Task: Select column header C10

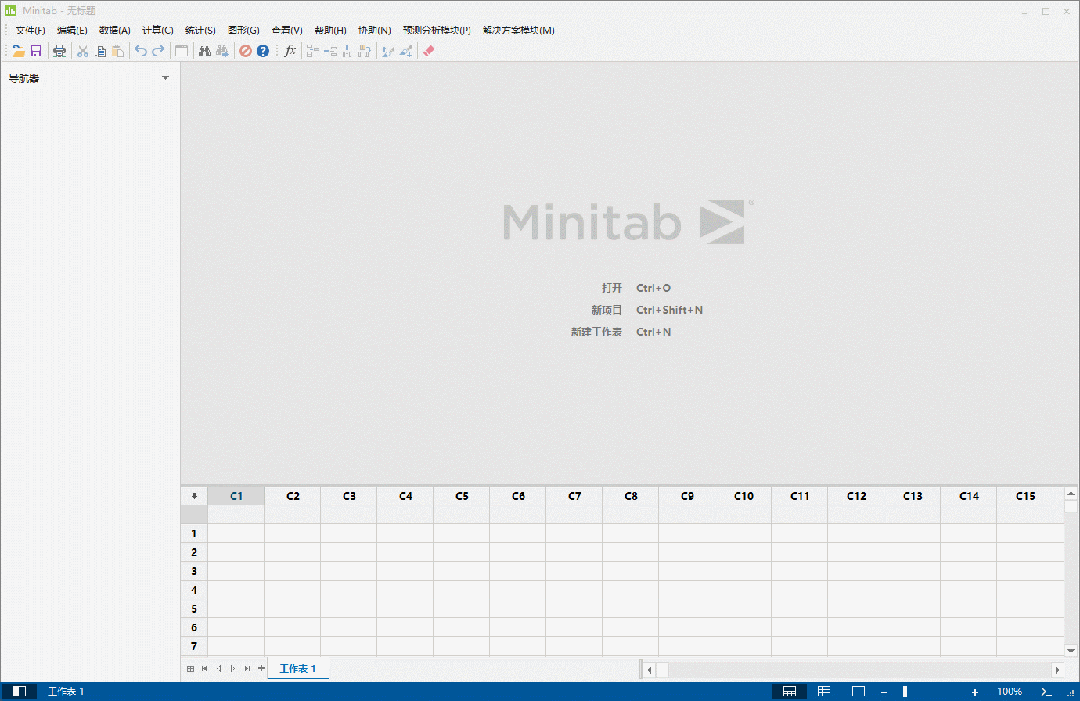Action: [x=744, y=496]
